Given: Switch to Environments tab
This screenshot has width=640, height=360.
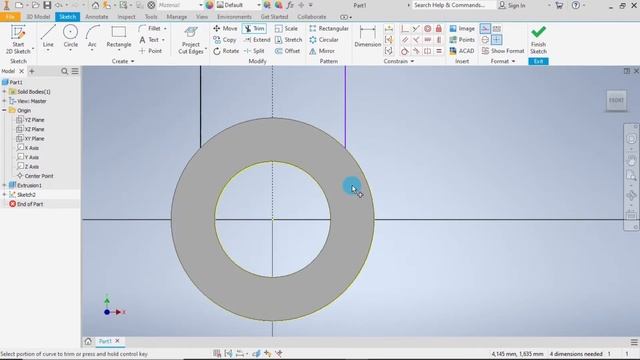Looking at the screenshot, I should coord(234,17).
